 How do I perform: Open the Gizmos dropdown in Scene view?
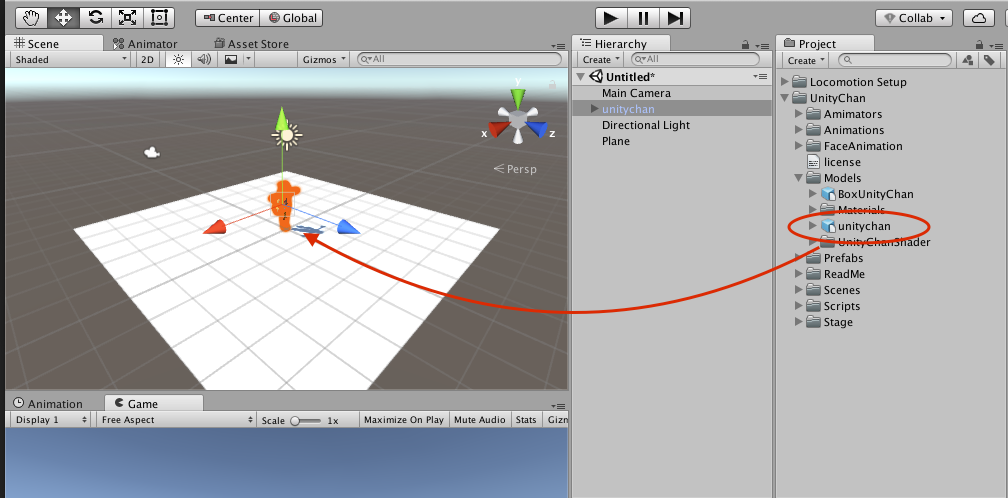pos(324,59)
